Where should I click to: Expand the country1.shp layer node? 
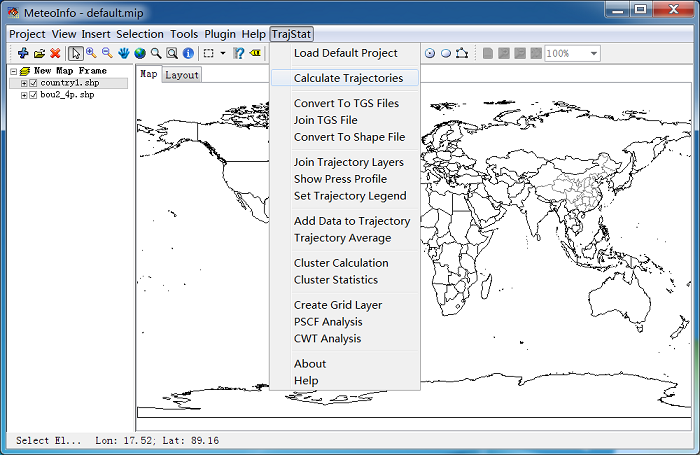tap(24, 83)
